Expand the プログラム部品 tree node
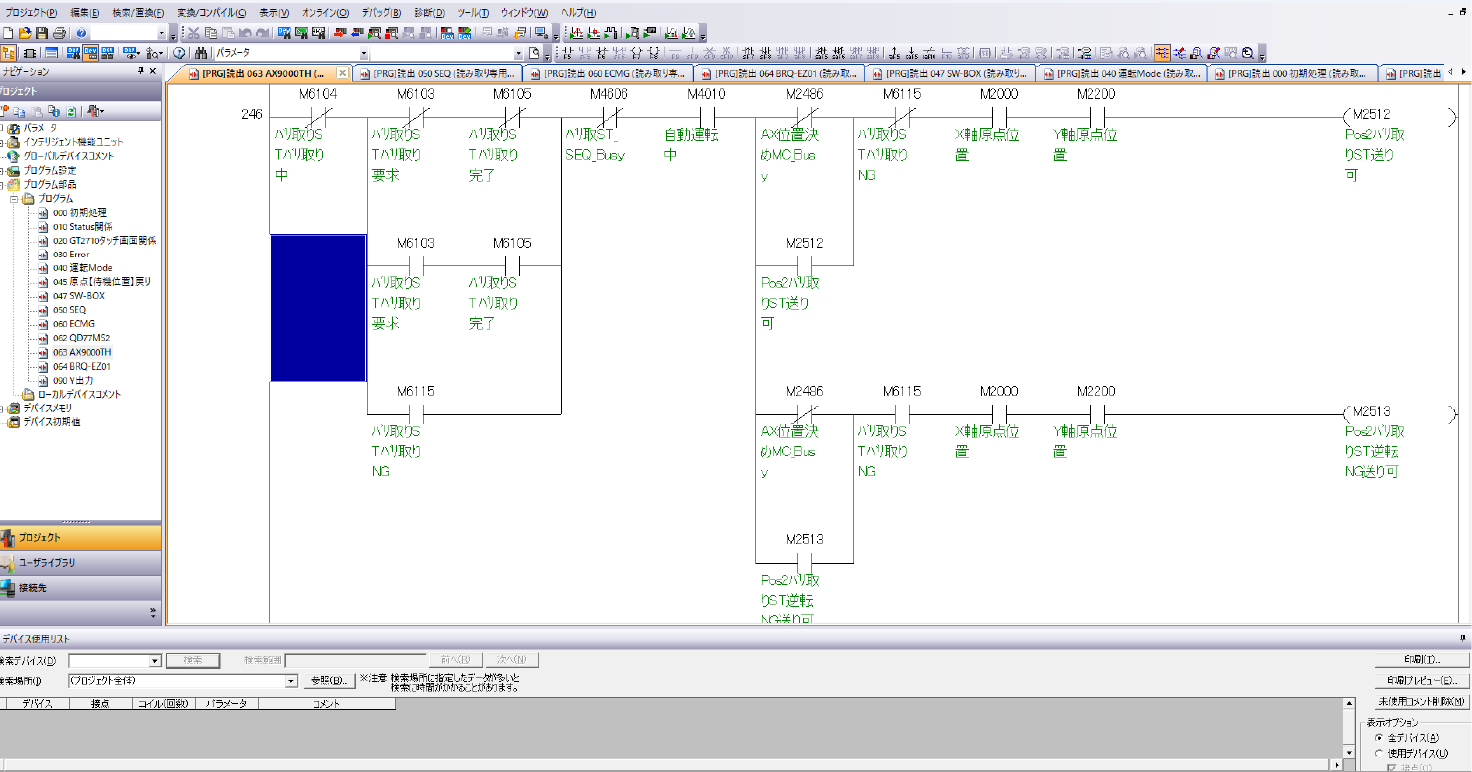The height and width of the screenshot is (772, 1472). [4, 184]
